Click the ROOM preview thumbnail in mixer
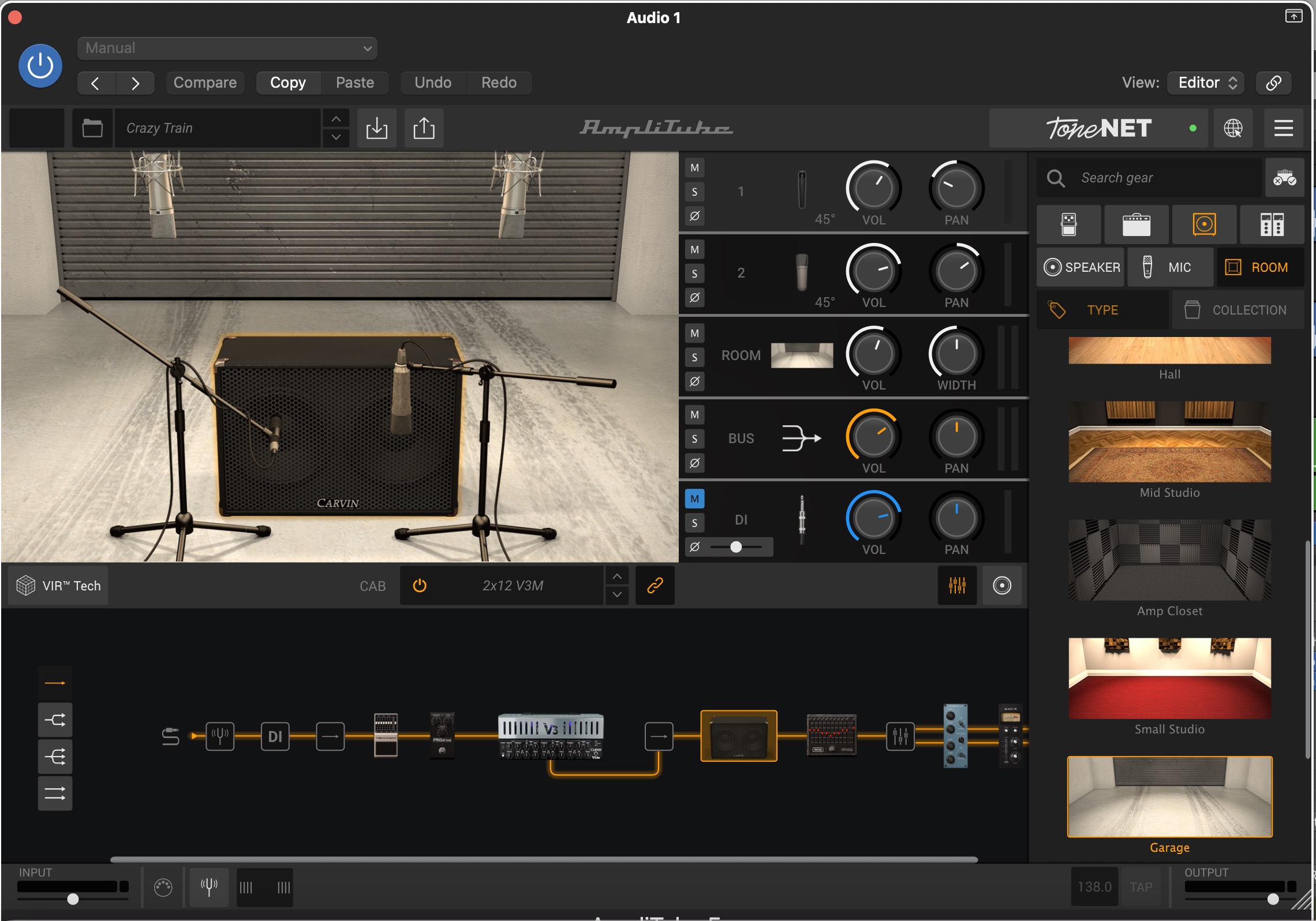The width and height of the screenshot is (1316, 921). point(802,355)
